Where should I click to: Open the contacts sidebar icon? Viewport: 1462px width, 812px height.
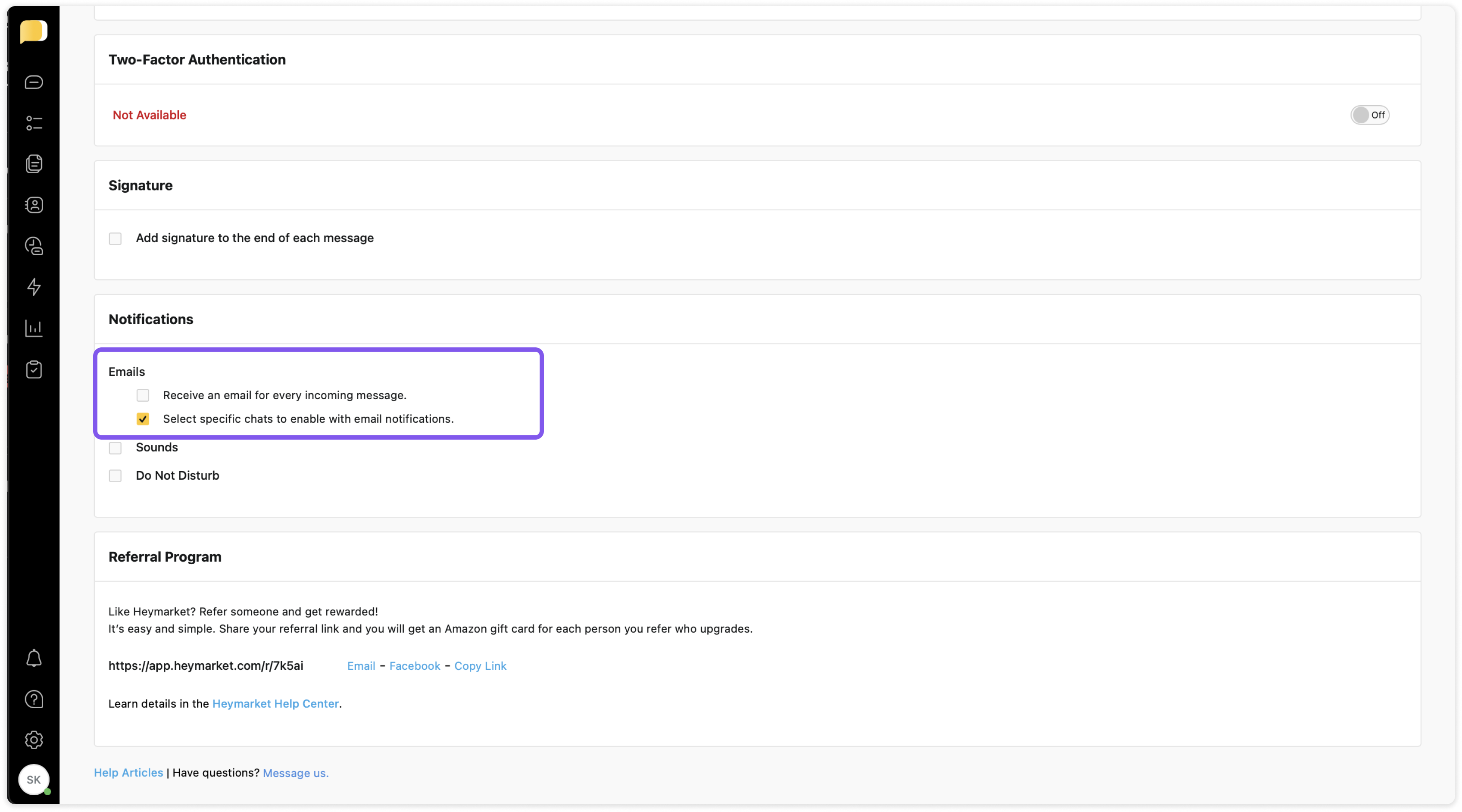point(34,205)
